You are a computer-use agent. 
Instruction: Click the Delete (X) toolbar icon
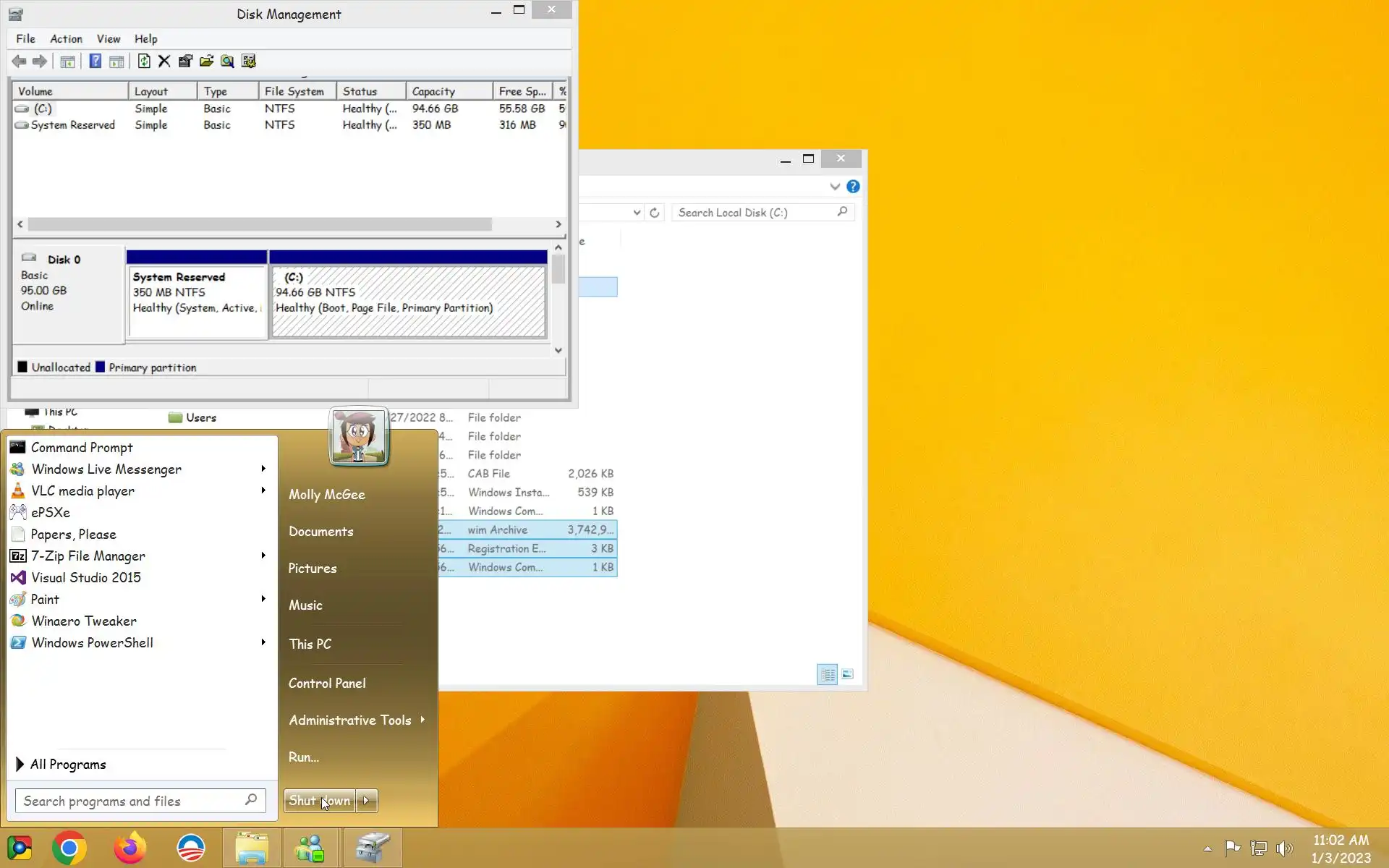click(x=164, y=61)
